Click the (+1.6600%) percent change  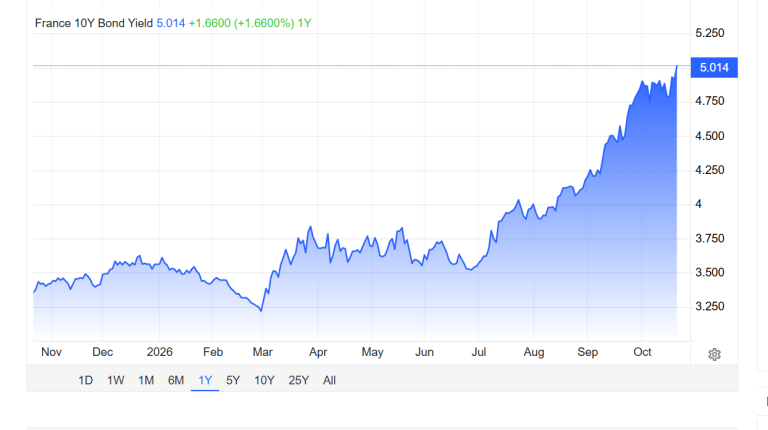tap(264, 23)
